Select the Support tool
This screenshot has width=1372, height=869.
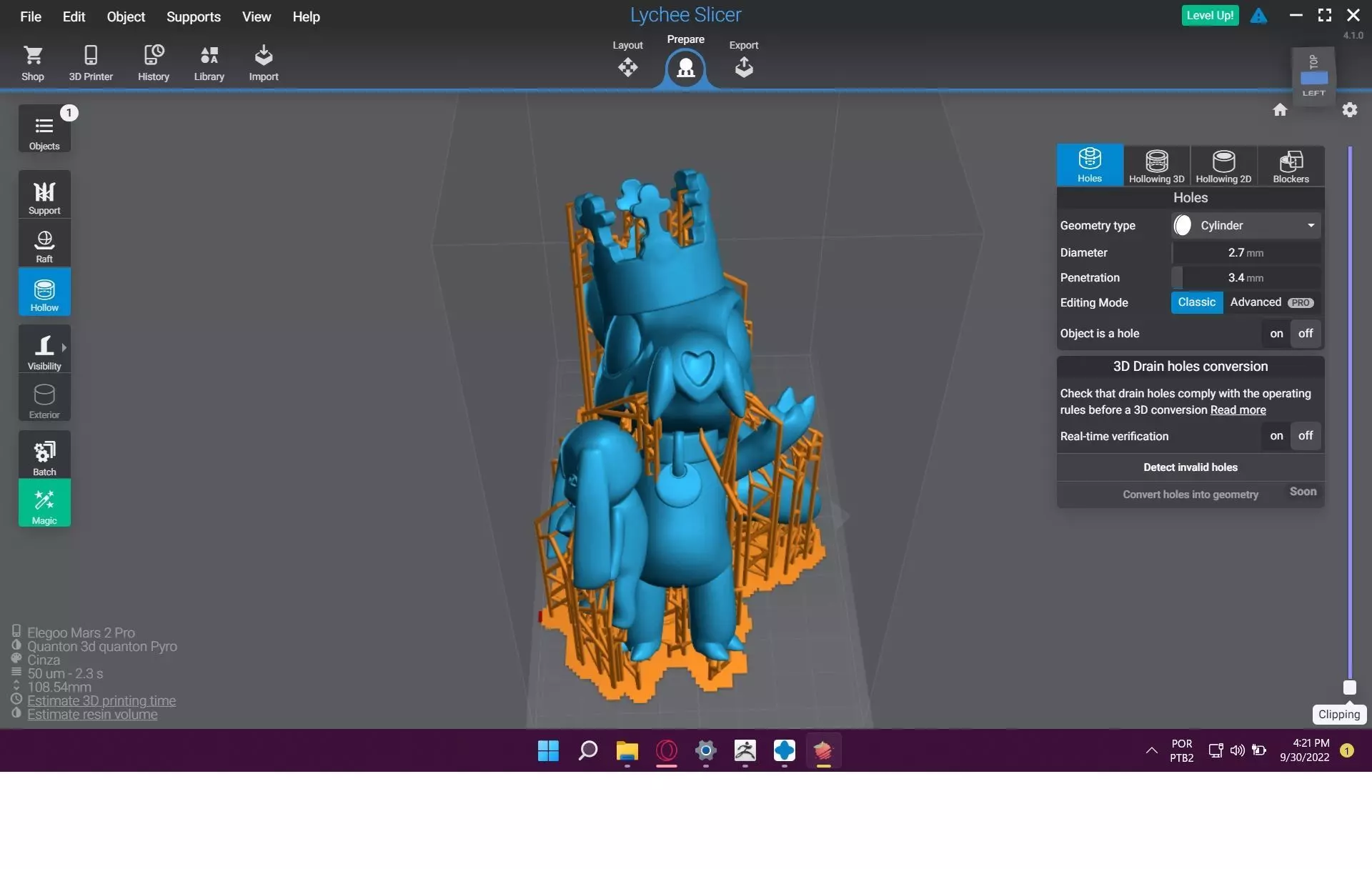coord(44,194)
